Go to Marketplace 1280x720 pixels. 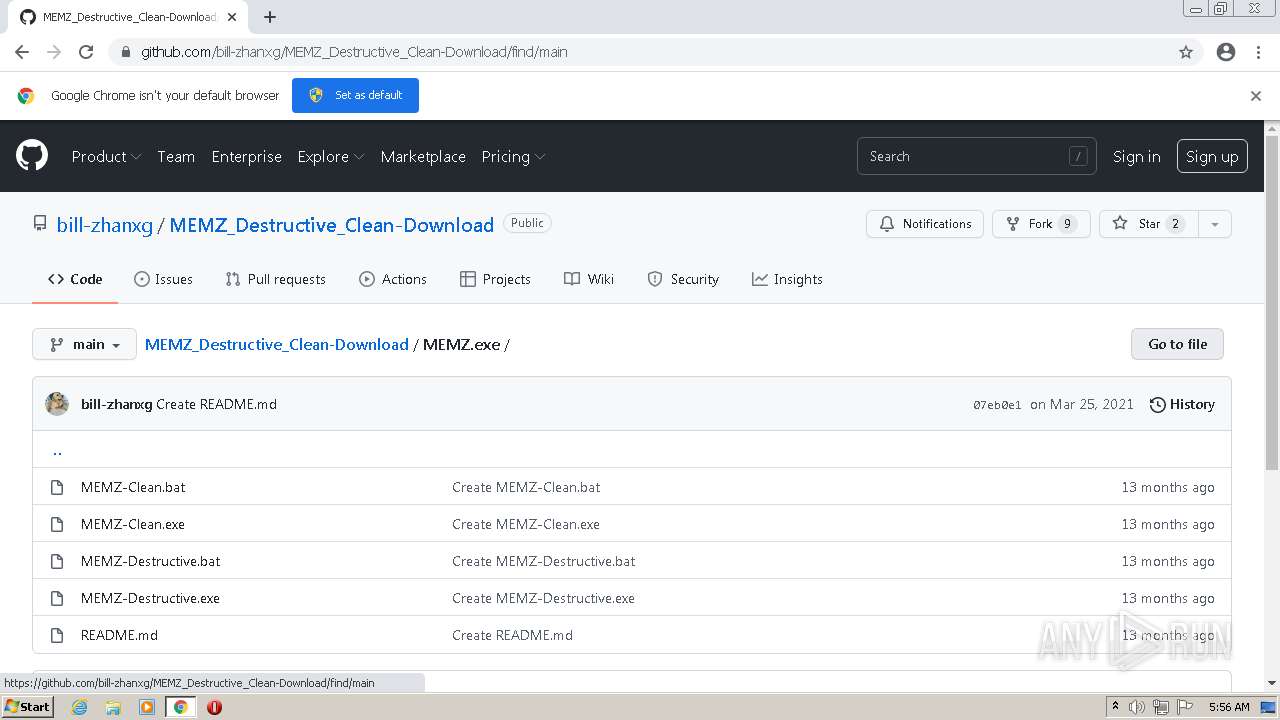[423, 156]
